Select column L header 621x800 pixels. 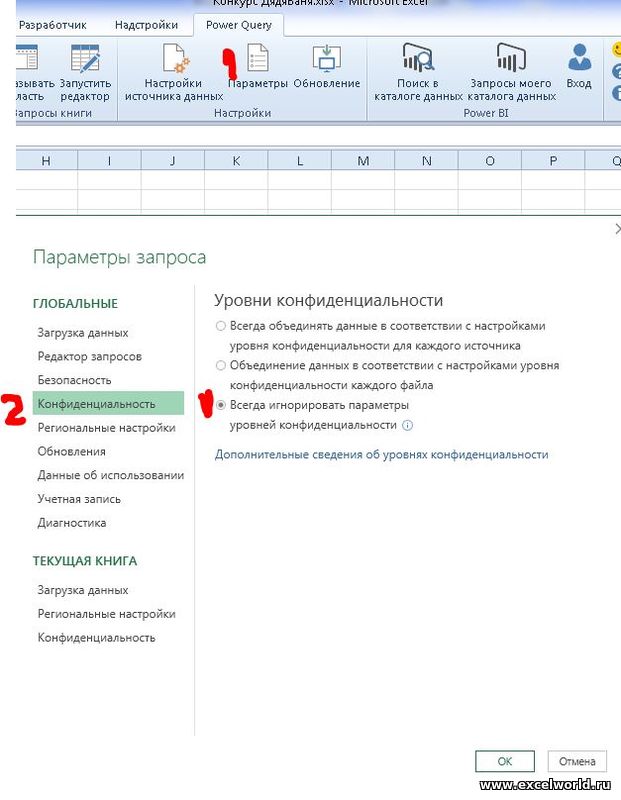click(x=300, y=161)
